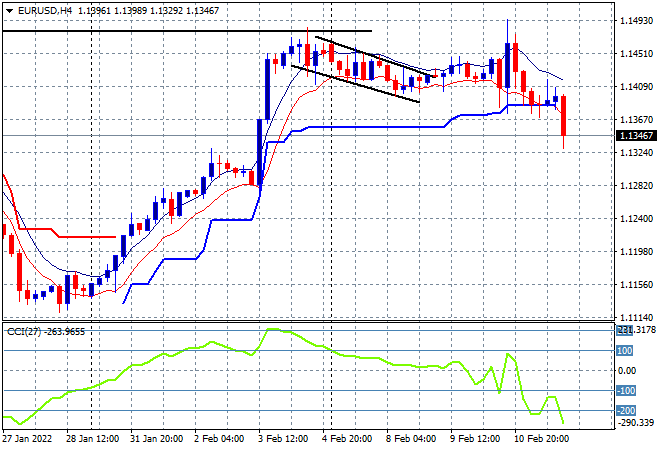Select the black horizontal resistance line near 1.14800
The width and height of the screenshot is (660, 450).
pos(187,31)
